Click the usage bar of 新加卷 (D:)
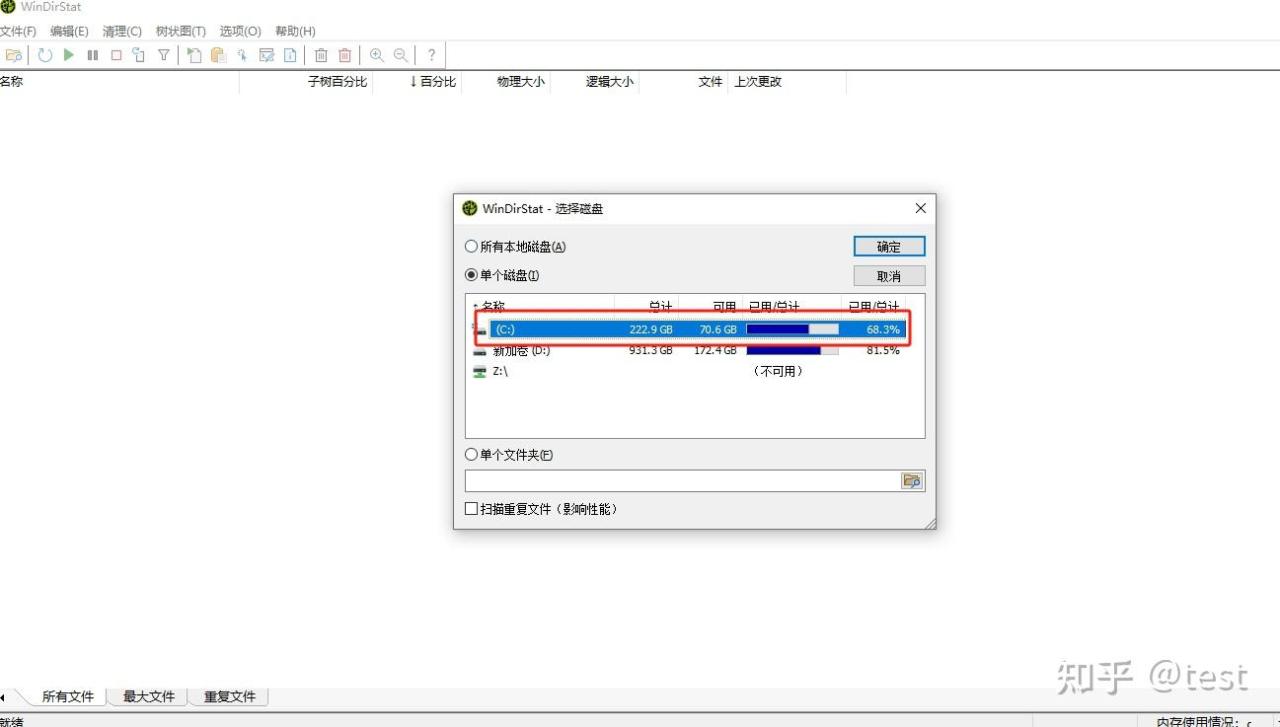This screenshot has height=727, width=1280. click(792, 351)
